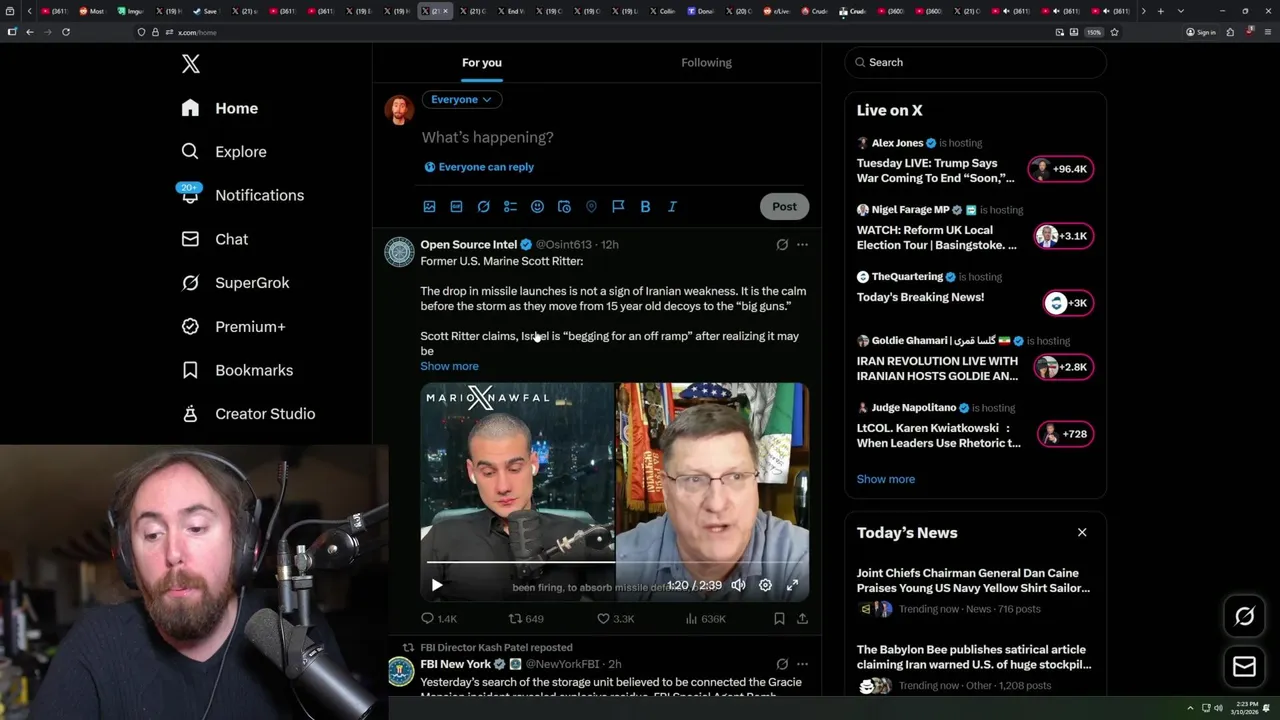Switch to the Following tab
Image resolution: width=1280 pixels, height=720 pixels.
click(x=707, y=62)
